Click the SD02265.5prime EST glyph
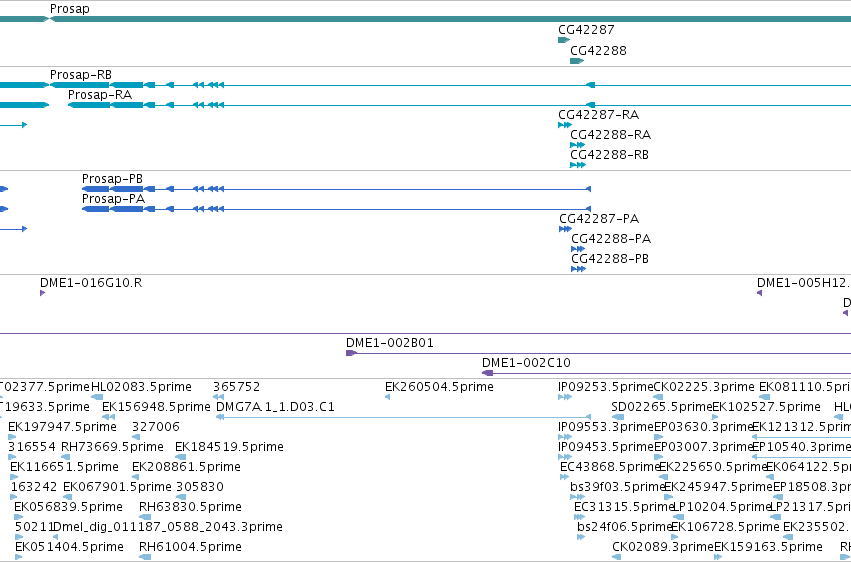 (618, 417)
